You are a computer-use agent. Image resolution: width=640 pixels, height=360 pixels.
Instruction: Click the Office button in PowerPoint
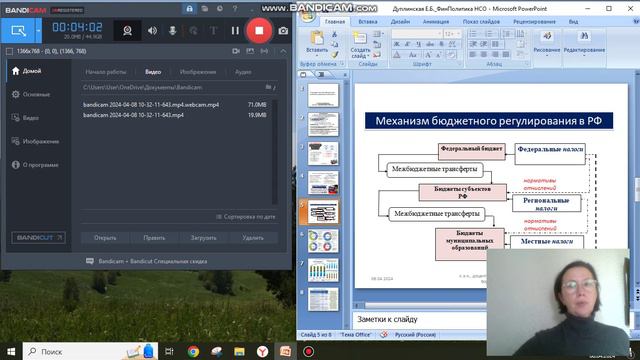coord(308,16)
